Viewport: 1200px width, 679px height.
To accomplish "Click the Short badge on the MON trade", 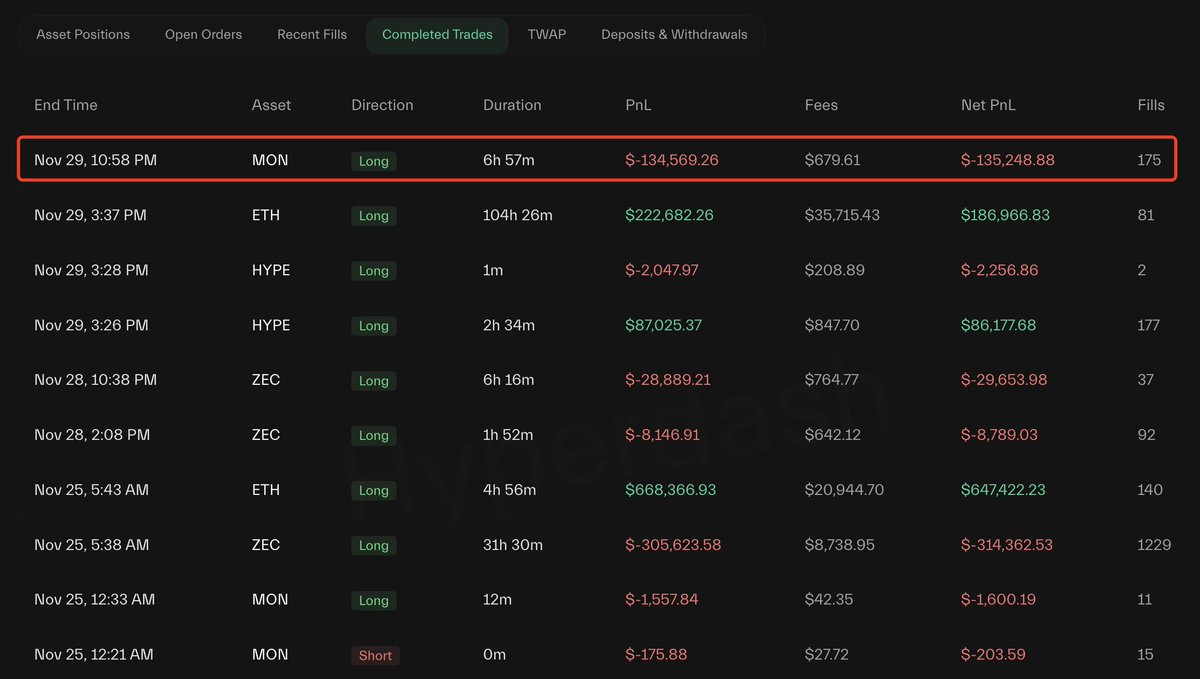I will (x=375, y=655).
